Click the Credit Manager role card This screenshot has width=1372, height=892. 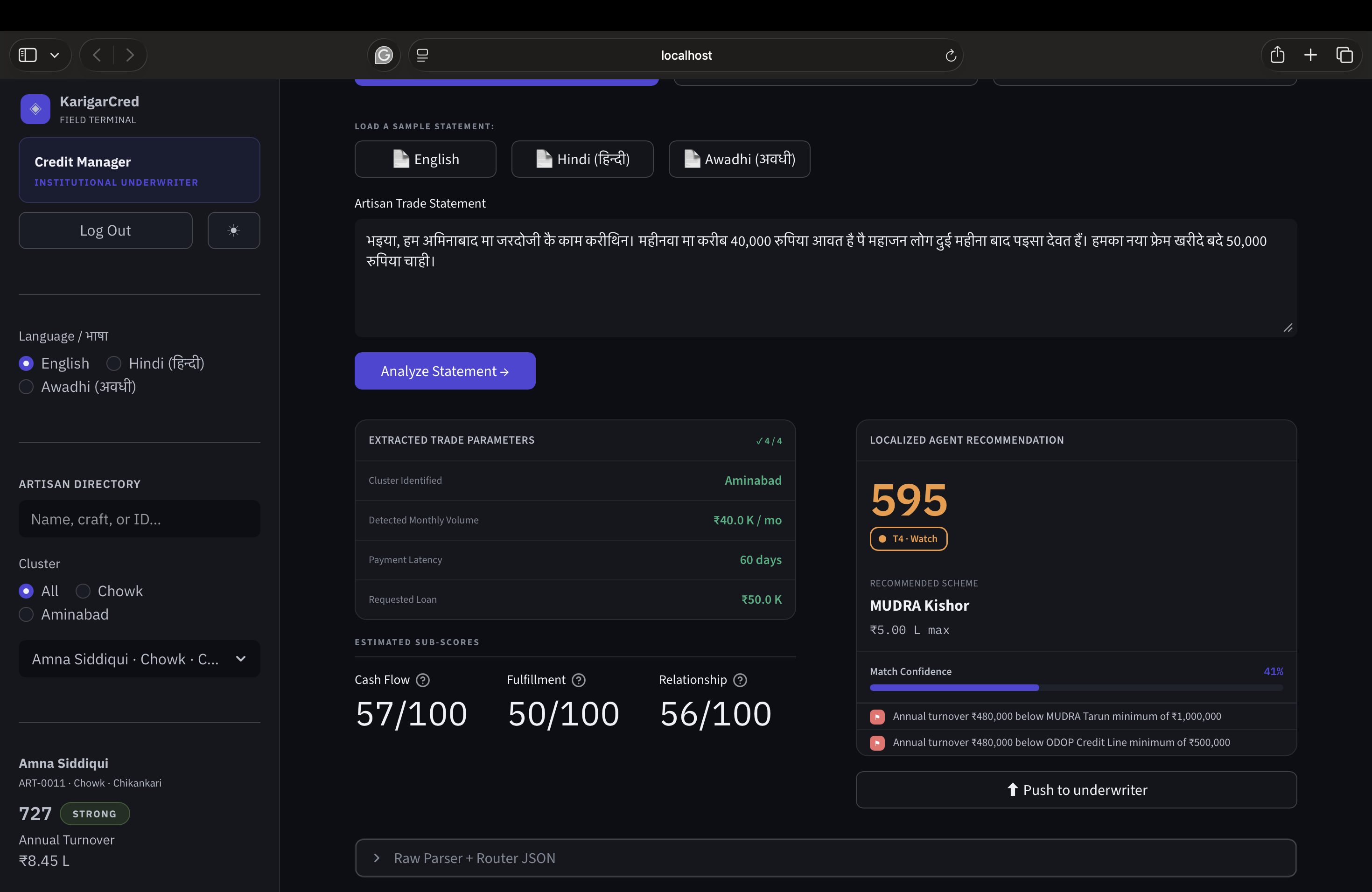coord(139,170)
